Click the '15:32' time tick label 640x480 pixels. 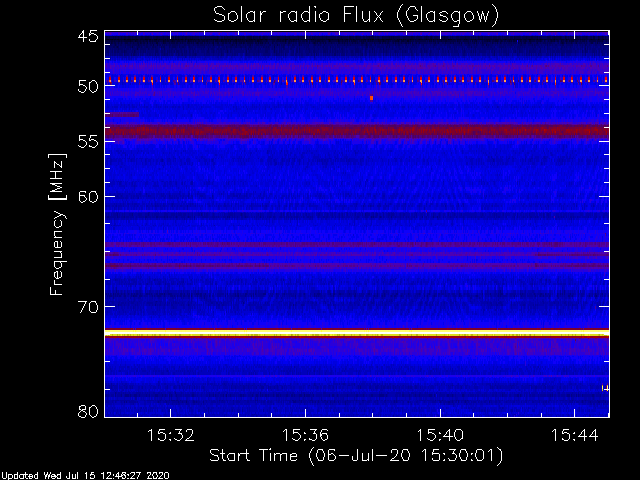pyautogui.click(x=171, y=435)
